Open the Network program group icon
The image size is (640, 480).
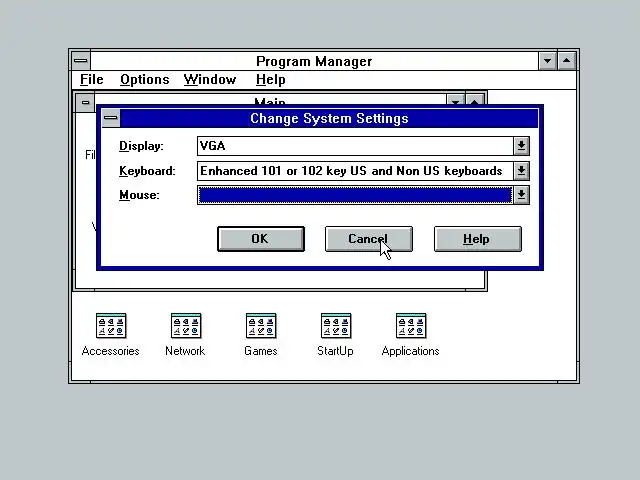(x=186, y=326)
